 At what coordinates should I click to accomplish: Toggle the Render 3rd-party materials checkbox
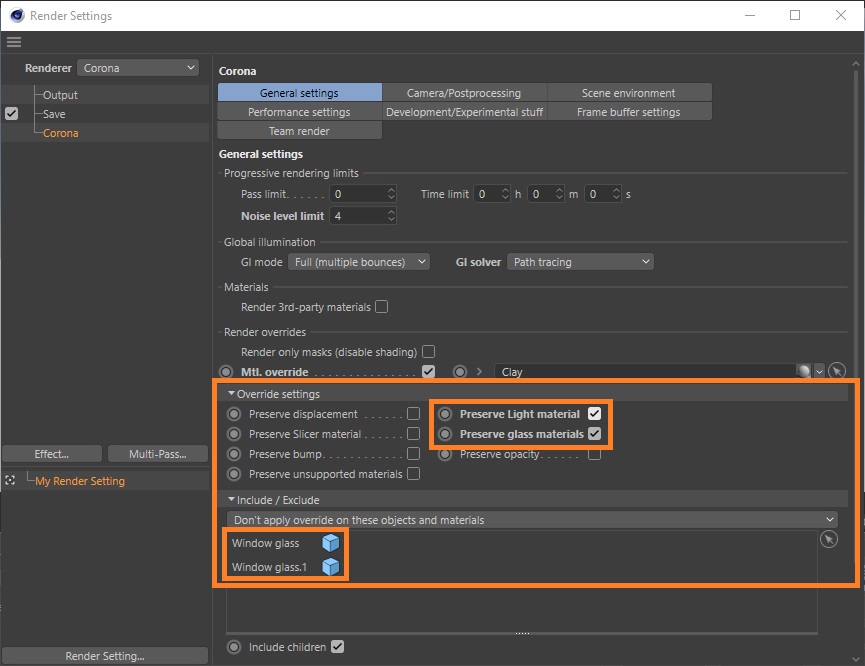pyautogui.click(x=381, y=307)
